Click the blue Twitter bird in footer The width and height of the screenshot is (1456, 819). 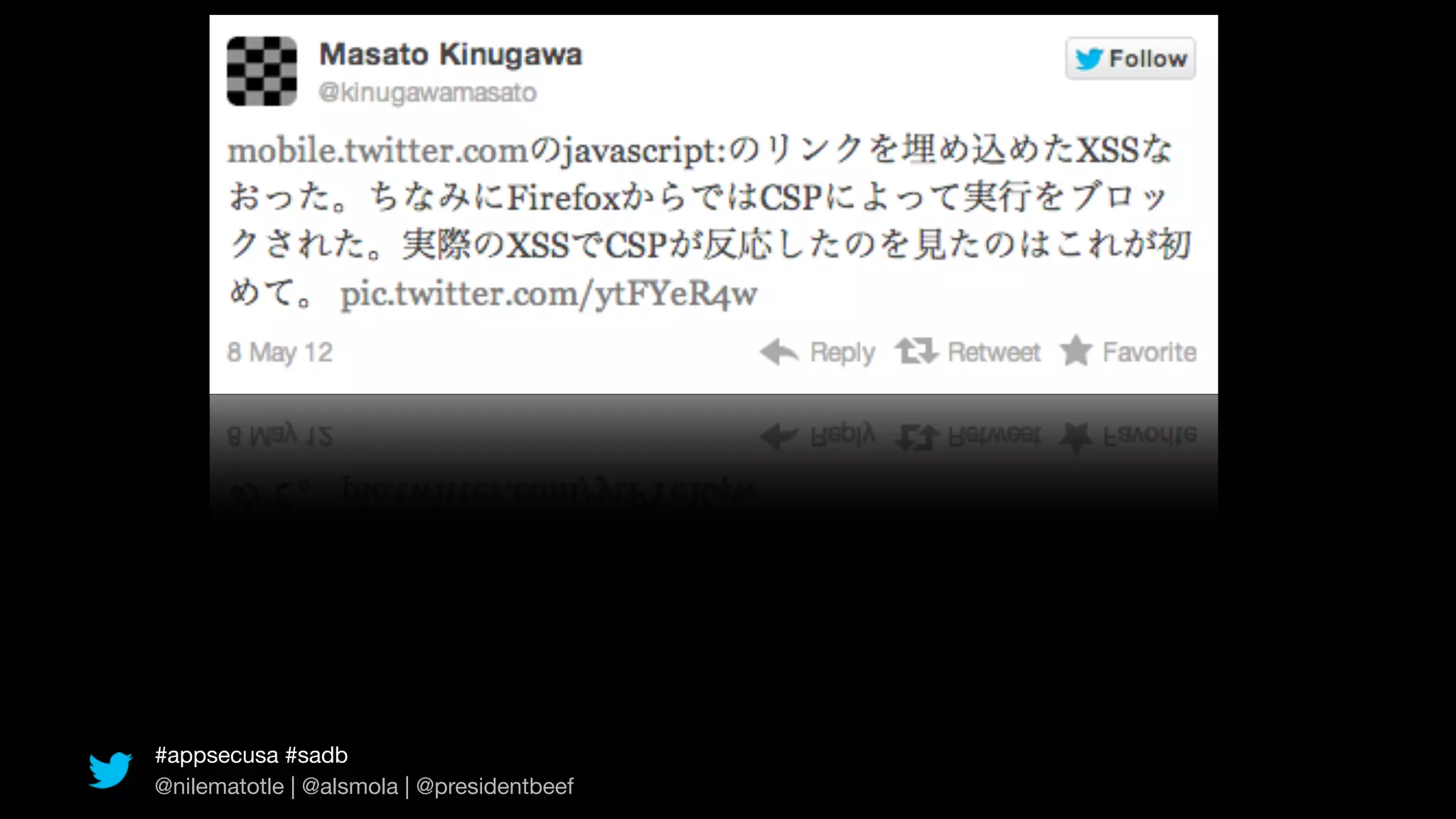point(110,770)
